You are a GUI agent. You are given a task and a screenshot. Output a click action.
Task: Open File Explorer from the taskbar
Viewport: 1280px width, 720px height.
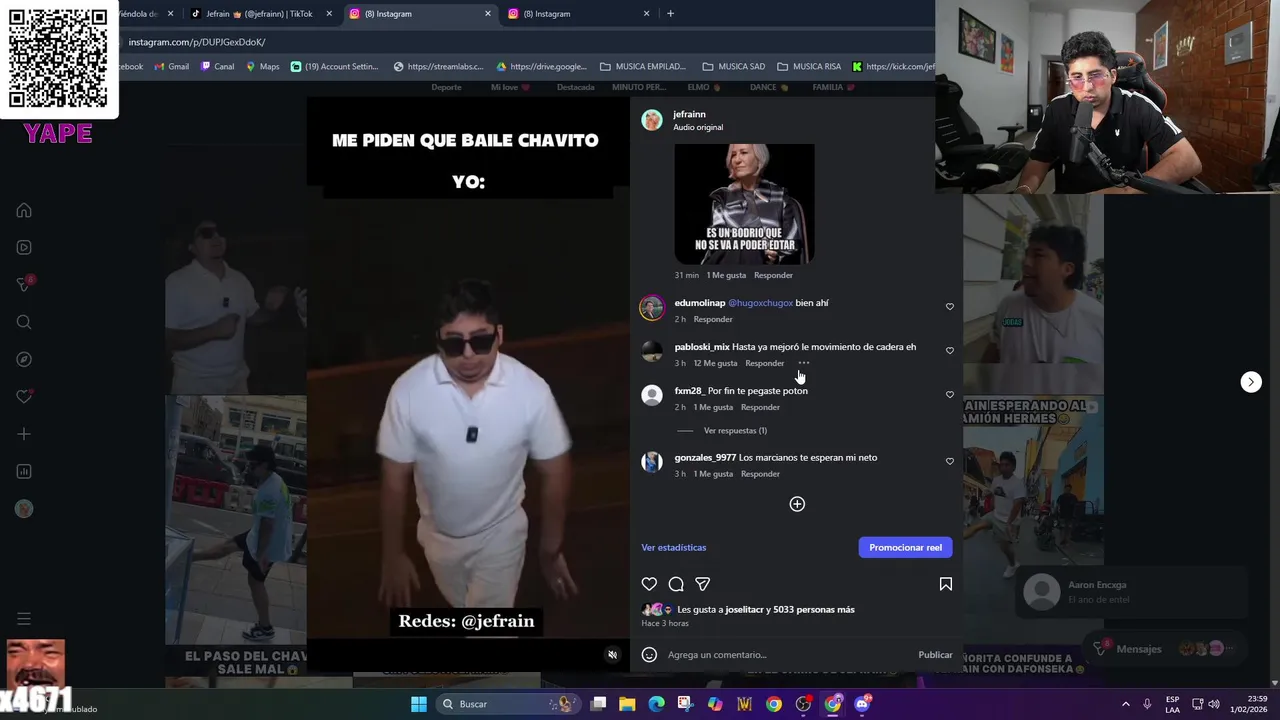627,704
